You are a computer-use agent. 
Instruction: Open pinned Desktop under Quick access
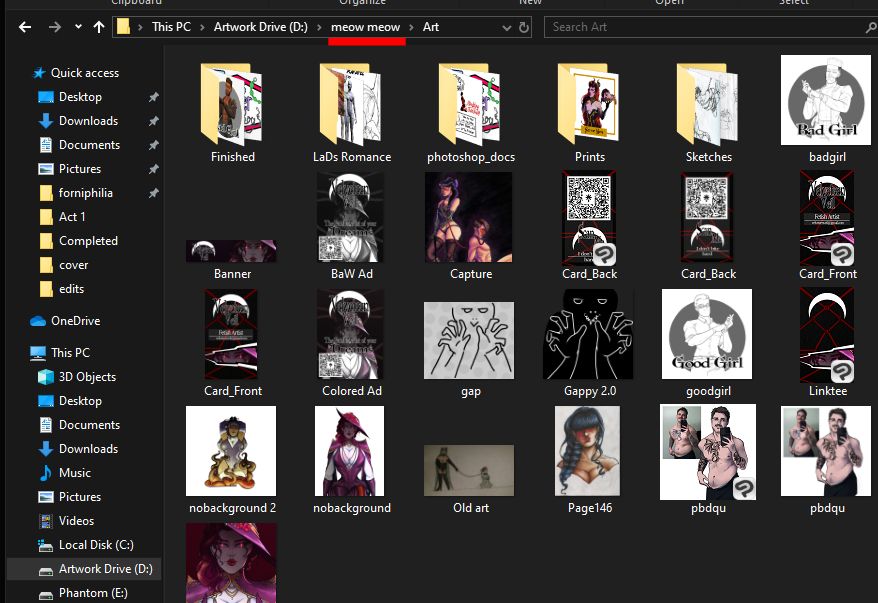(80, 97)
